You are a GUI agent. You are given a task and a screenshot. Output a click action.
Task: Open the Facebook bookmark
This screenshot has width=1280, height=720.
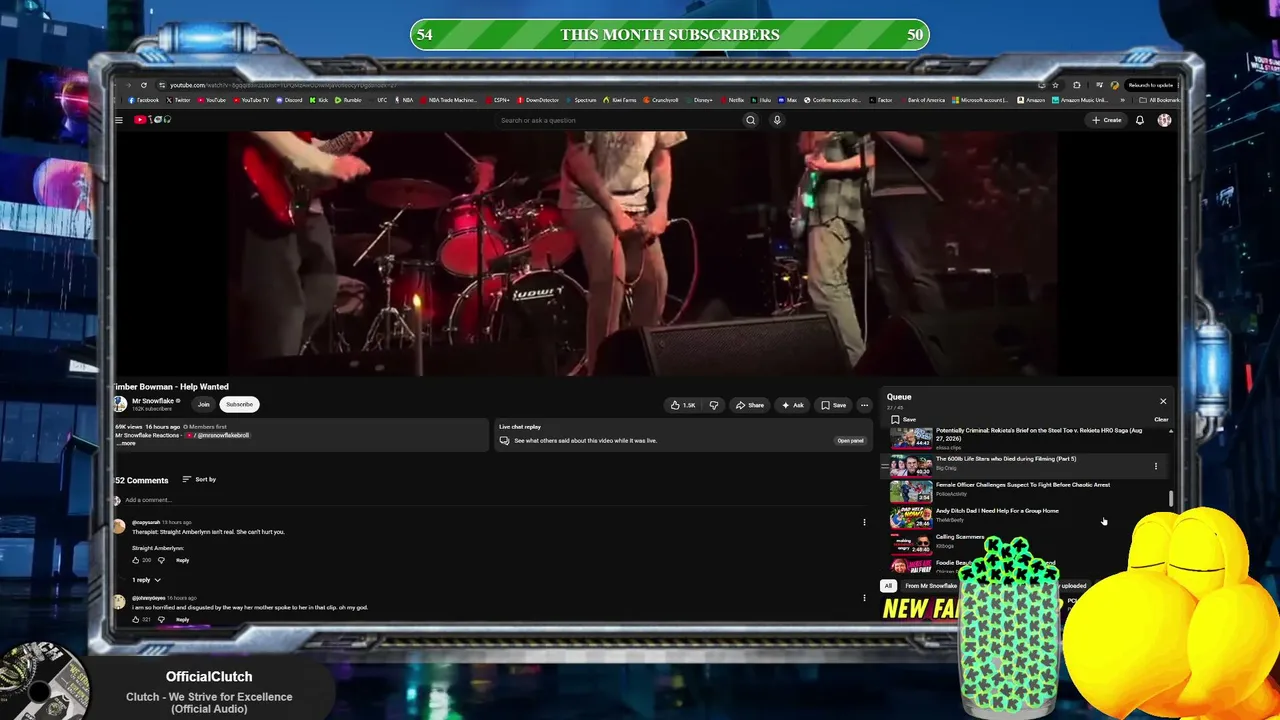coord(144,100)
